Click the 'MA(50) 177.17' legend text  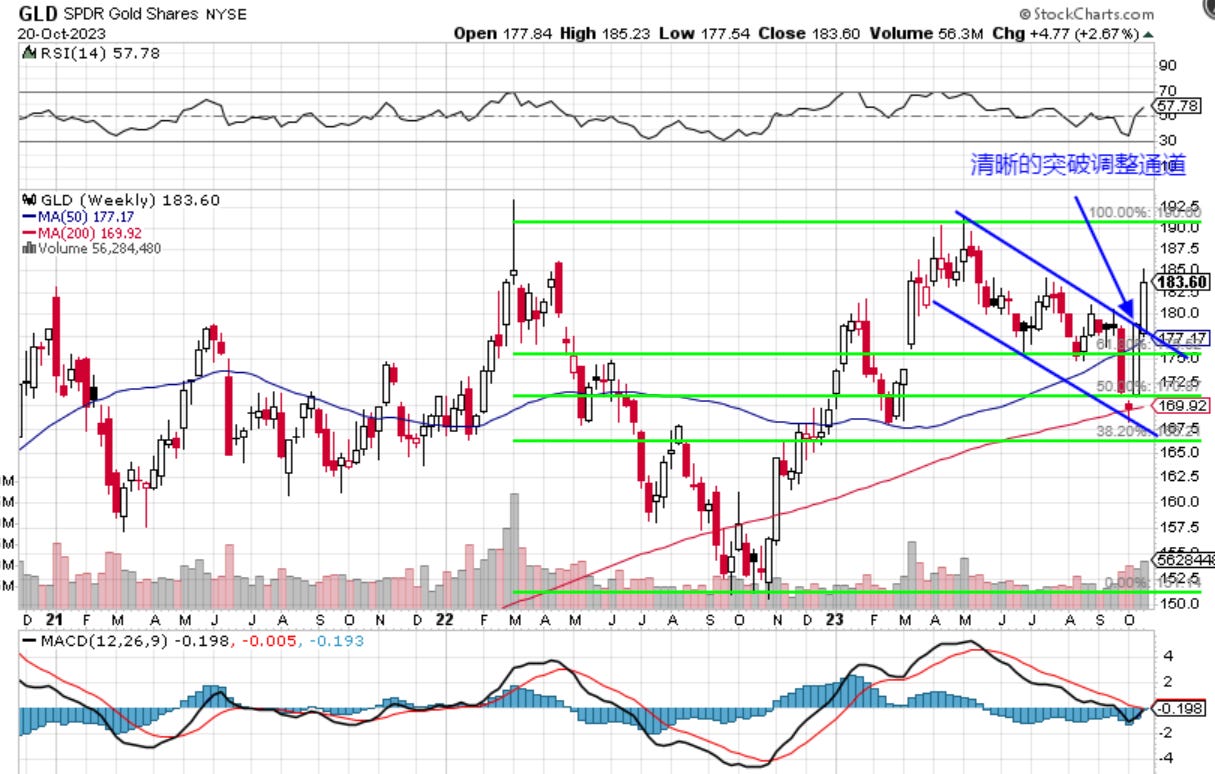[85, 216]
